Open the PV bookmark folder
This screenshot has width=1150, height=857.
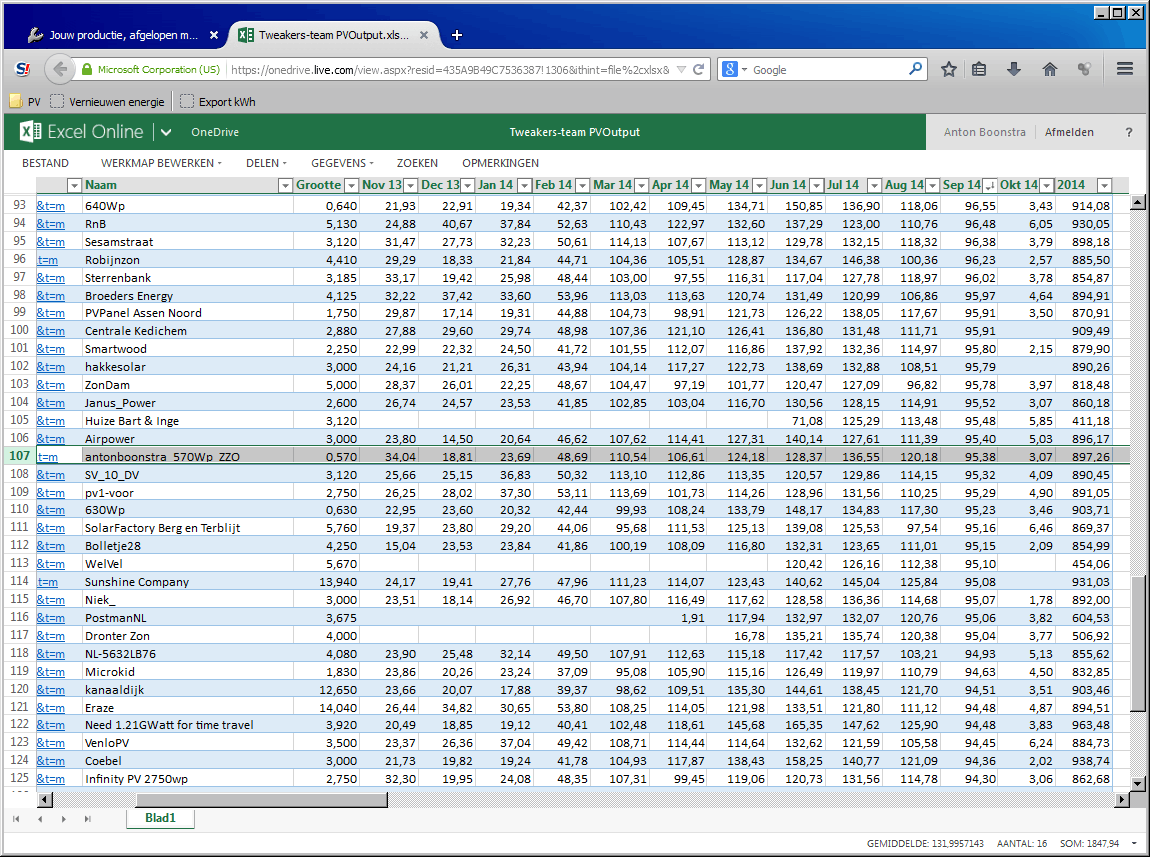26,102
